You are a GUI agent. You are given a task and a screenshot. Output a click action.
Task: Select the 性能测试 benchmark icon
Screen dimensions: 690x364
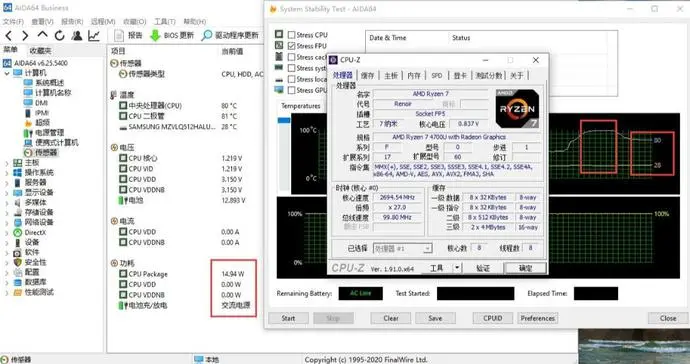coord(18,292)
